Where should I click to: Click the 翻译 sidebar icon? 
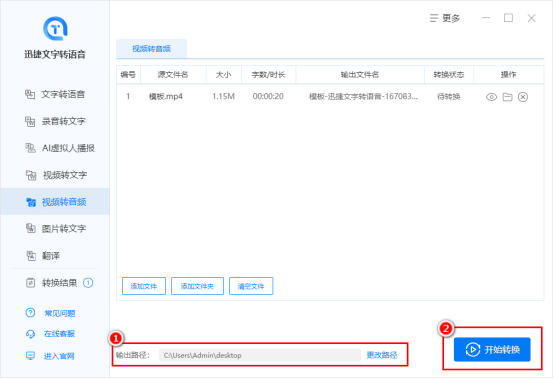31,255
